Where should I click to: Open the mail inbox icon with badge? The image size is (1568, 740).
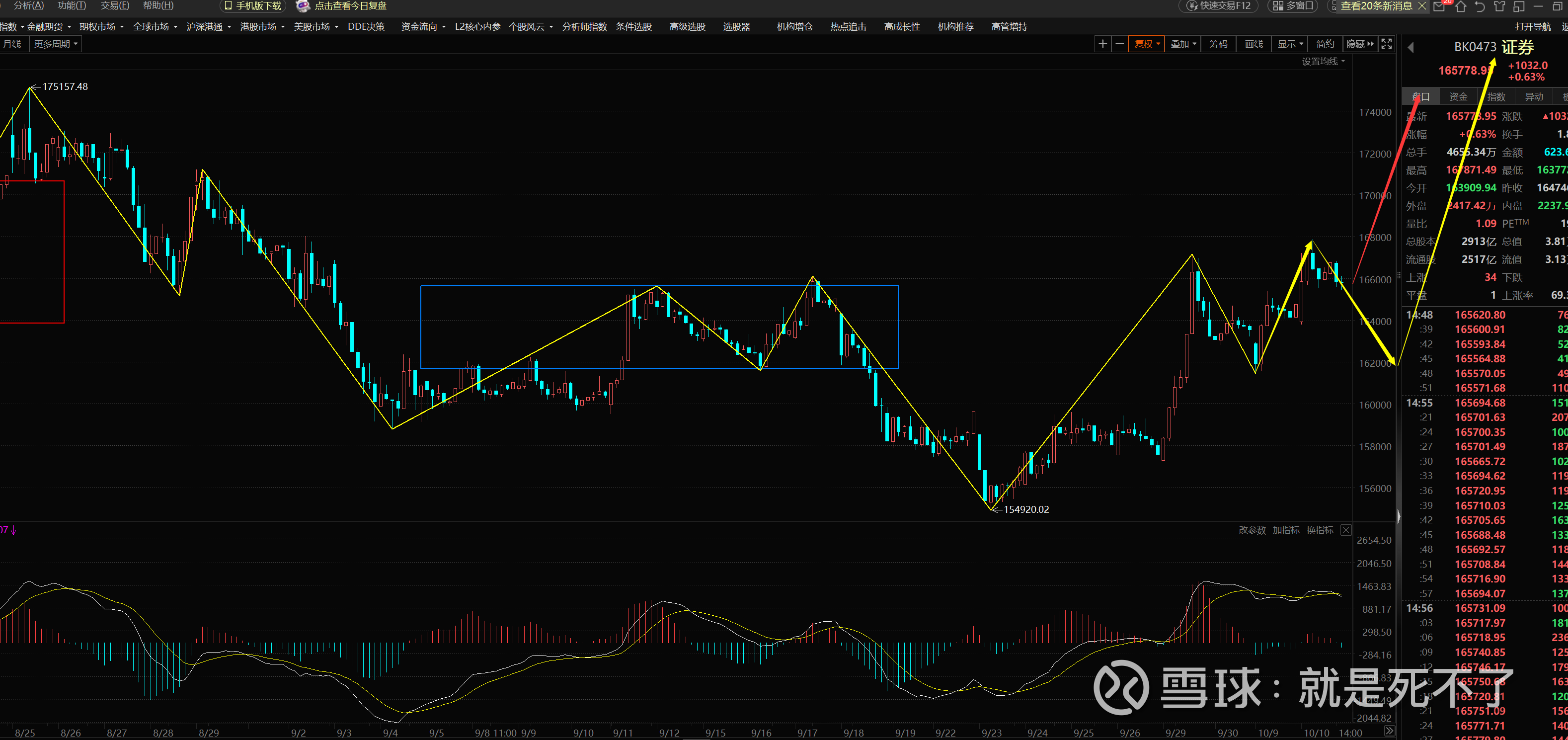point(1439,6)
